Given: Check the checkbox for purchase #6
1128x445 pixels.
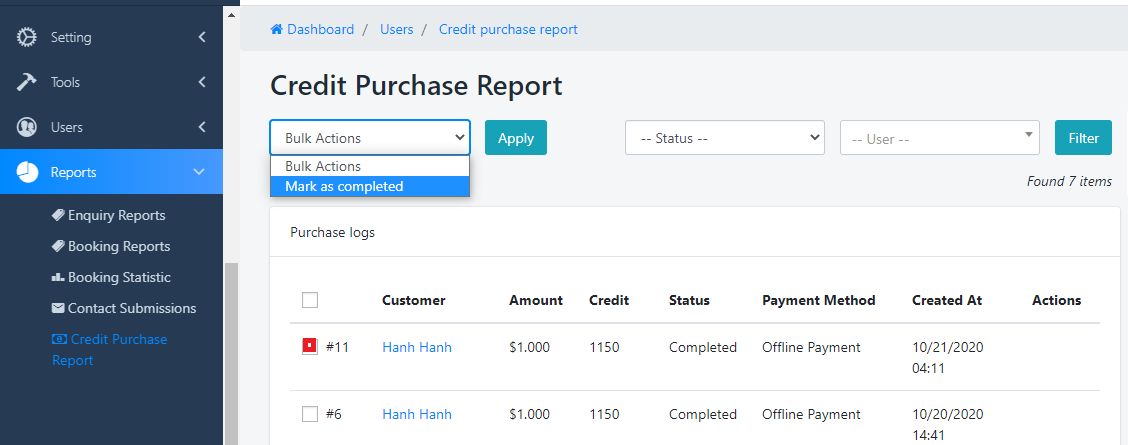Looking at the screenshot, I should (310, 414).
